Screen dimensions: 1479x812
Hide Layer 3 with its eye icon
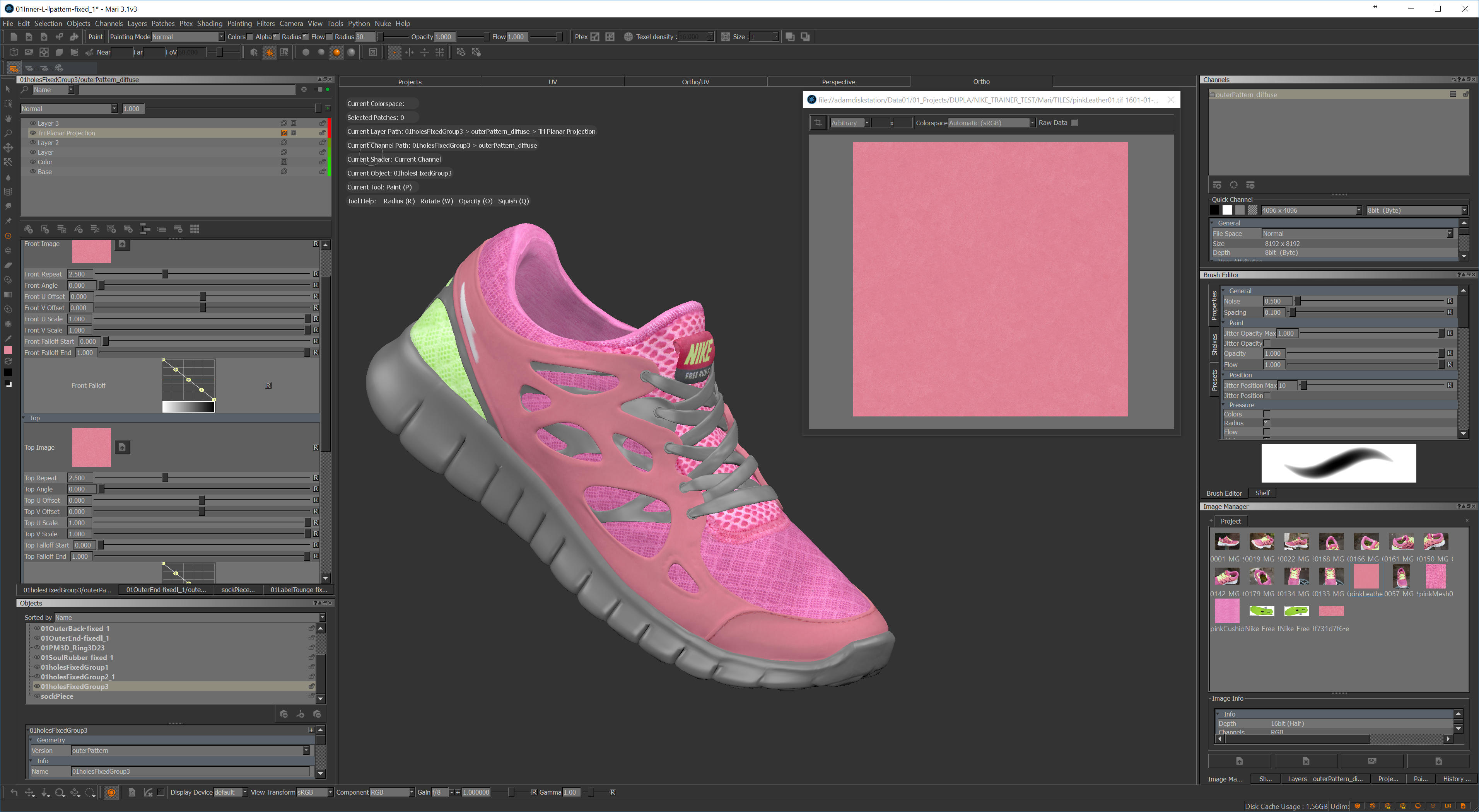(33, 123)
